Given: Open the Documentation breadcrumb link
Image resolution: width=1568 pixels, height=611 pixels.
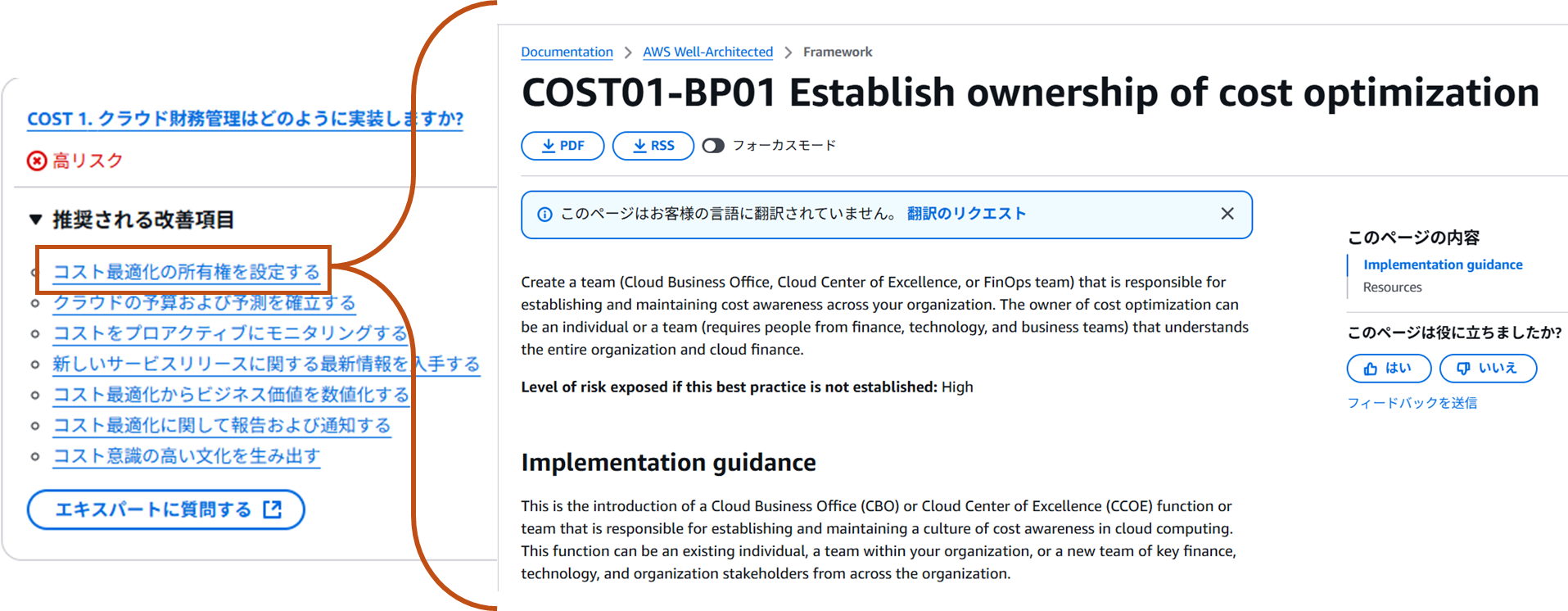Looking at the screenshot, I should 567,52.
